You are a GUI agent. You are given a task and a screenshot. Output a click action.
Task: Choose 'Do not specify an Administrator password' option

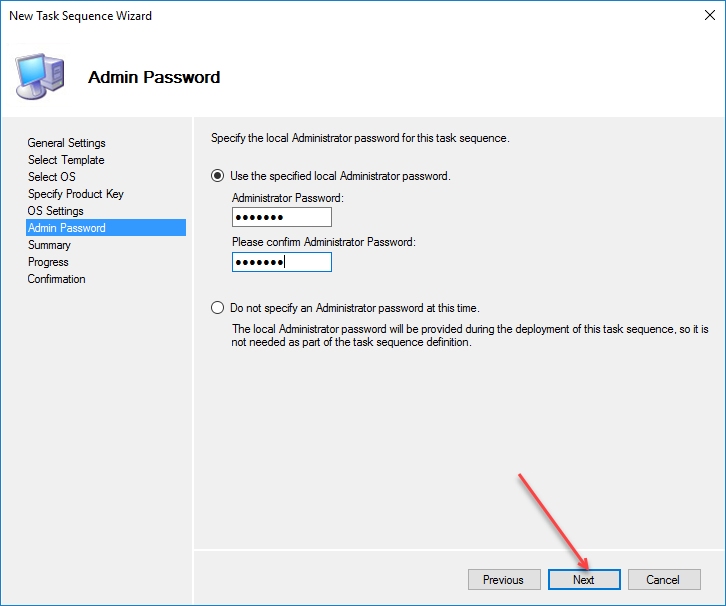(x=218, y=308)
